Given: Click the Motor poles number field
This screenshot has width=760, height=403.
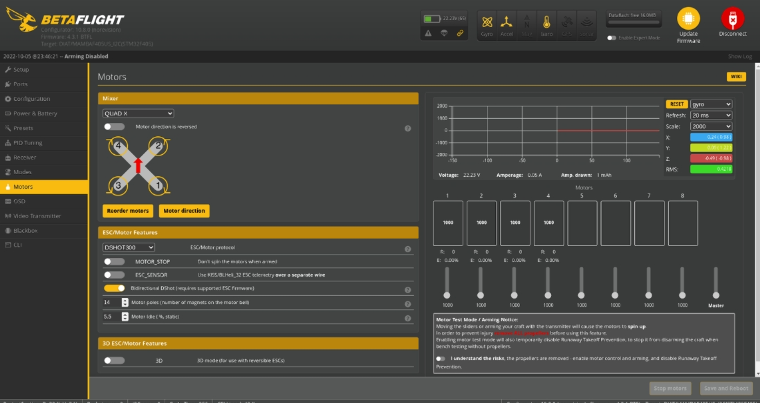Looking at the screenshot, I should (x=111, y=301).
